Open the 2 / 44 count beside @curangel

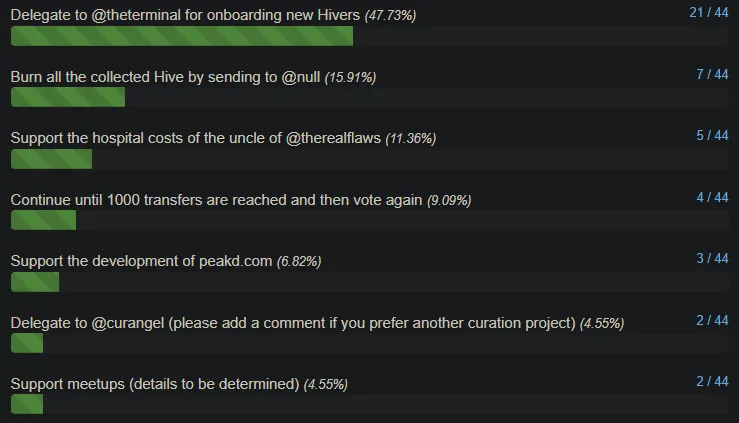tap(712, 320)
